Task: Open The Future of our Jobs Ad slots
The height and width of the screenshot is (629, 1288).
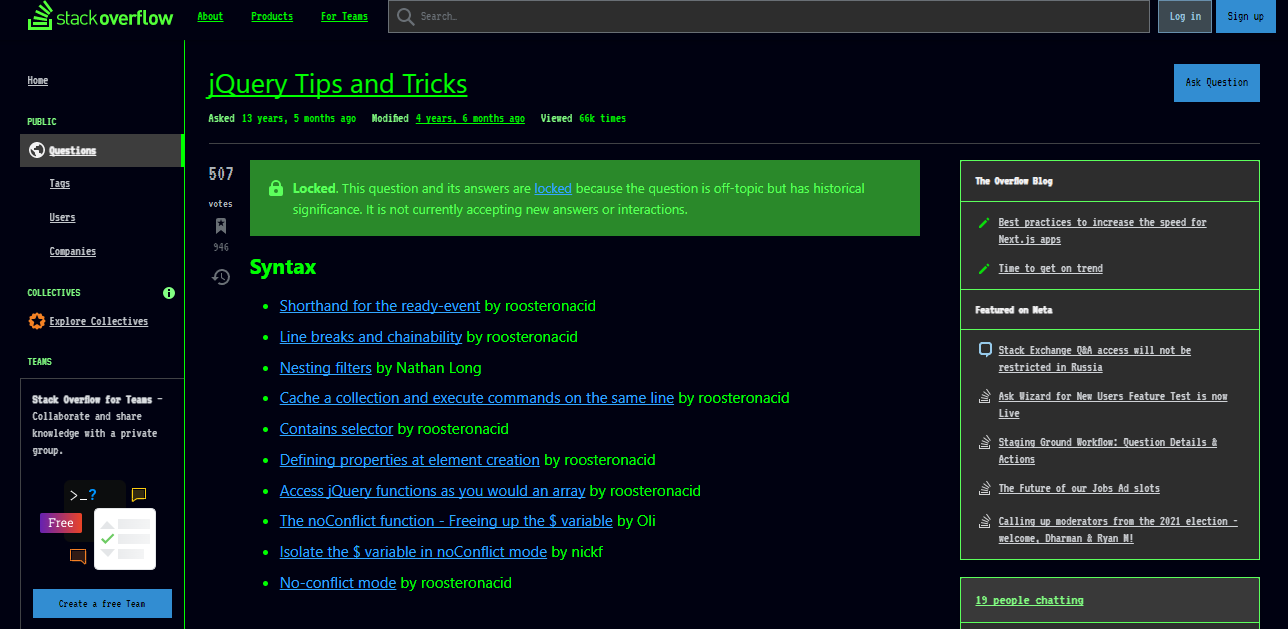Action: (x=1079, y=488)
